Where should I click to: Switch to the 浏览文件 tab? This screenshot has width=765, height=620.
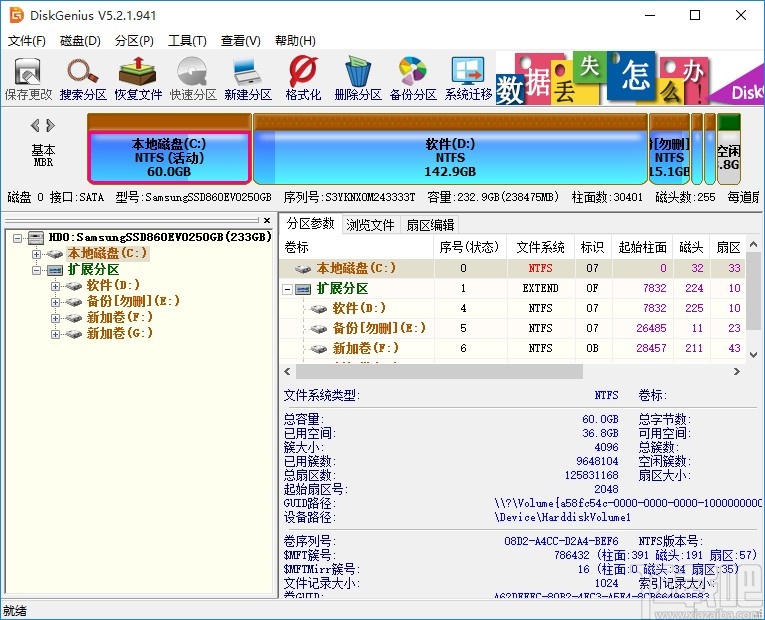pyautogui.click(x=370, y=225)
